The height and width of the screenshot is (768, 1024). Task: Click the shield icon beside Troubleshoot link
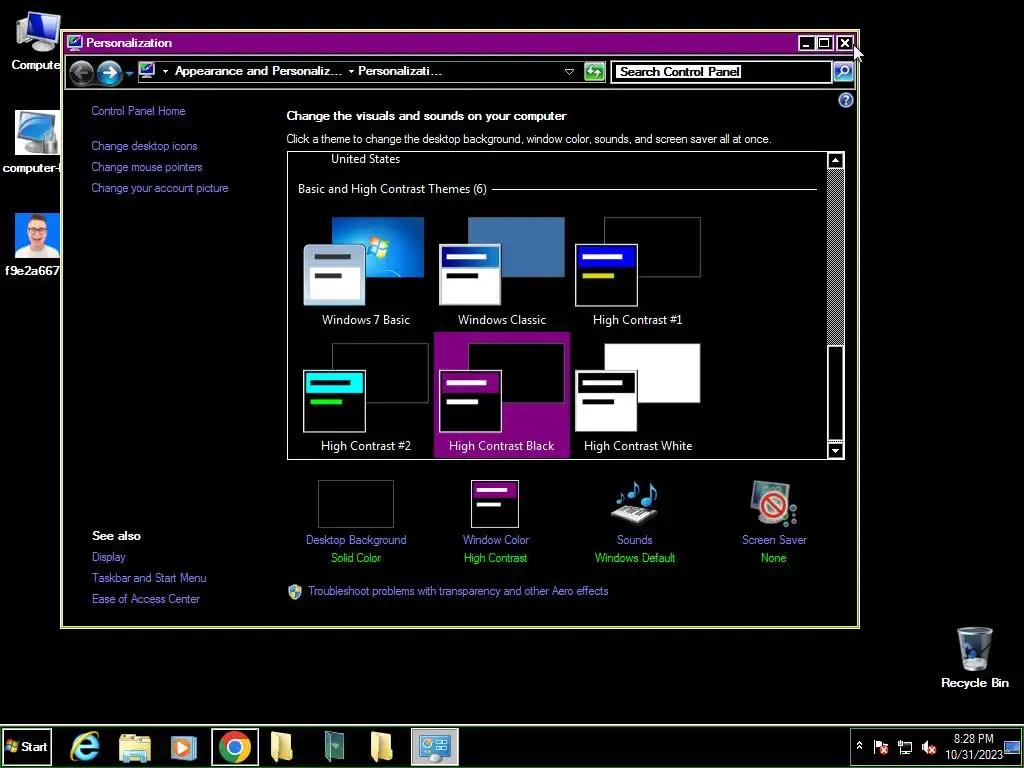[x=295, y=592]
